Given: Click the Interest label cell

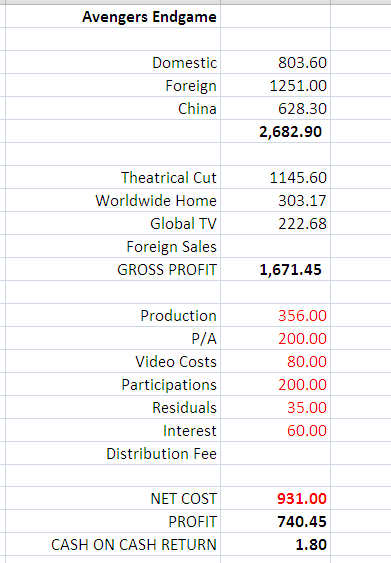Looking at the screenshot, I should click(113, 430).
